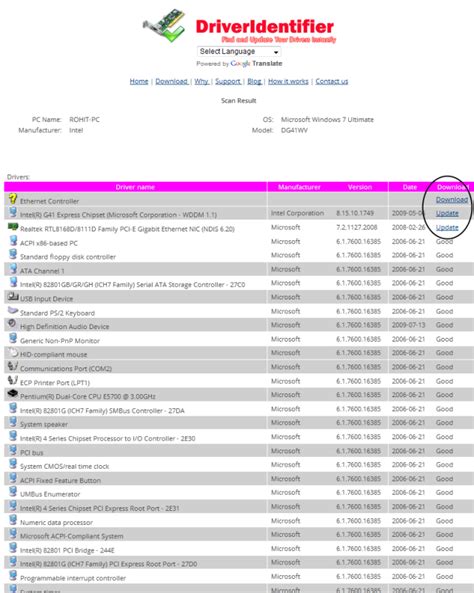This screenshot has width=474, height=593.
Task: Click Update link for Realtek RTL8168D NIC
Action: point(447,227)
